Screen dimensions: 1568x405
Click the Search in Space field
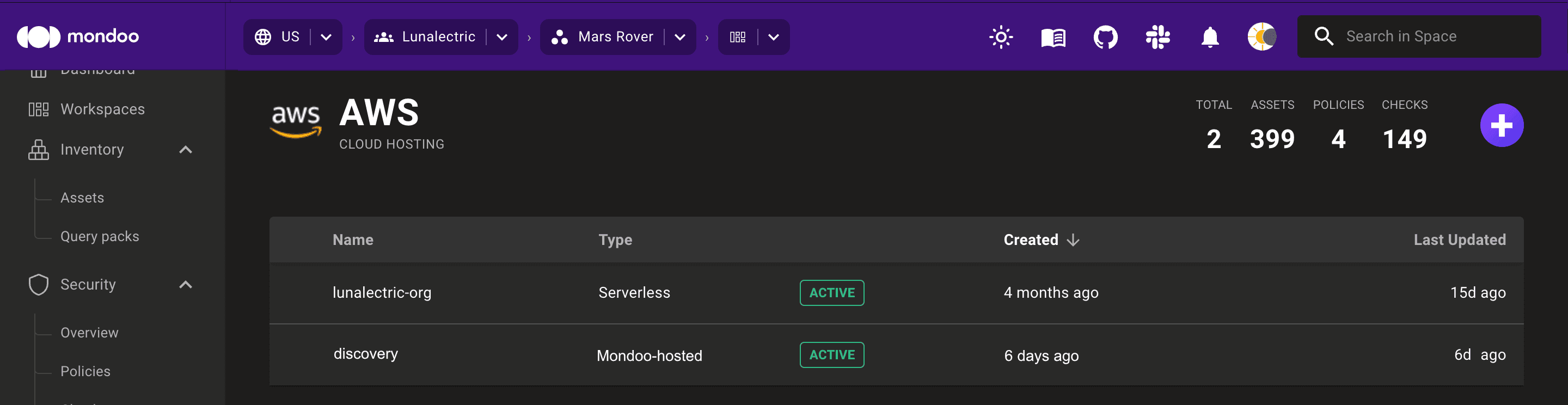1418,36
